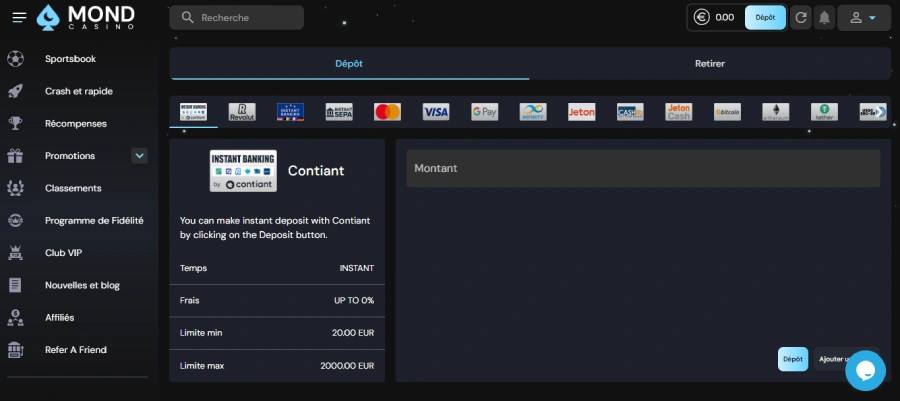The image size is (900, 401).
Task: Open the user account dropdown
Action: (x=863, y=18)
